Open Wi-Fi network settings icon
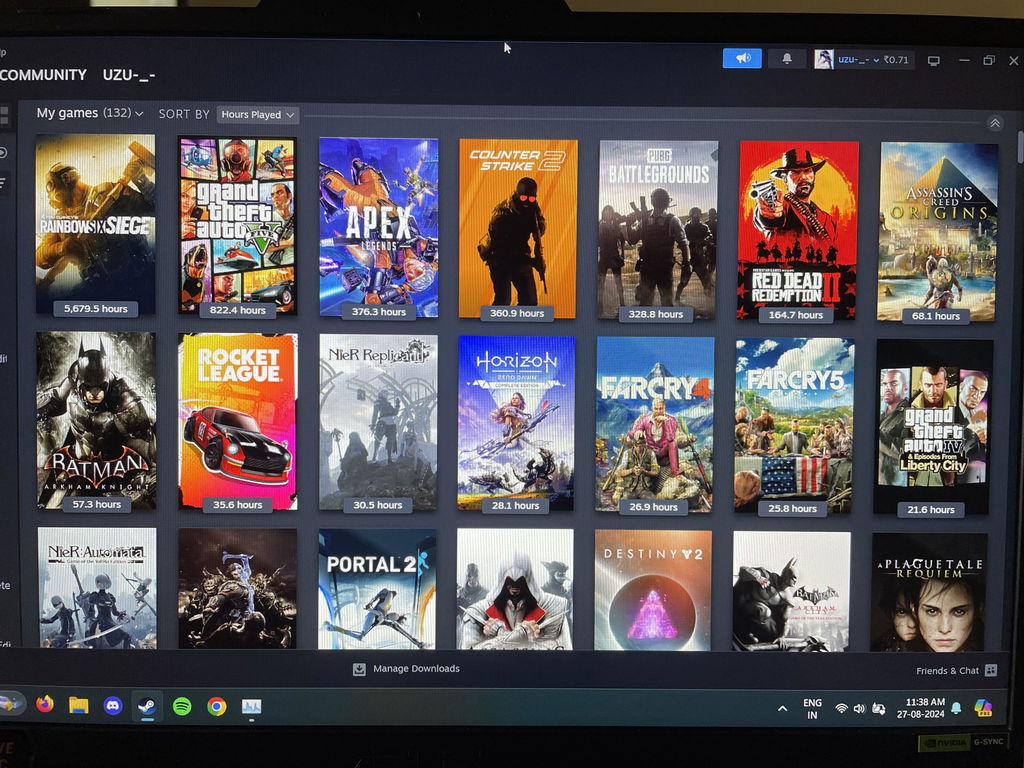 (x=842, y=709)
